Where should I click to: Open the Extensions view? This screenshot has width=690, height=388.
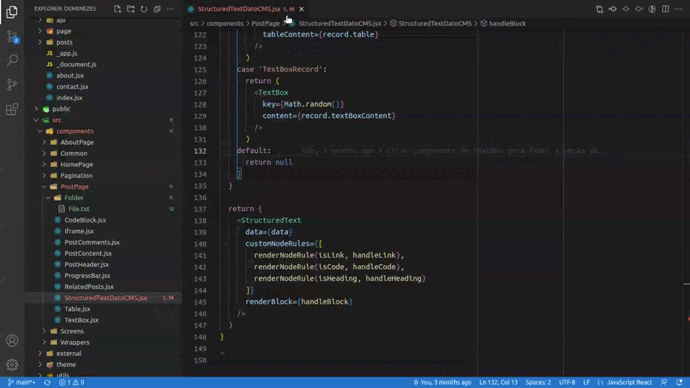12,109
